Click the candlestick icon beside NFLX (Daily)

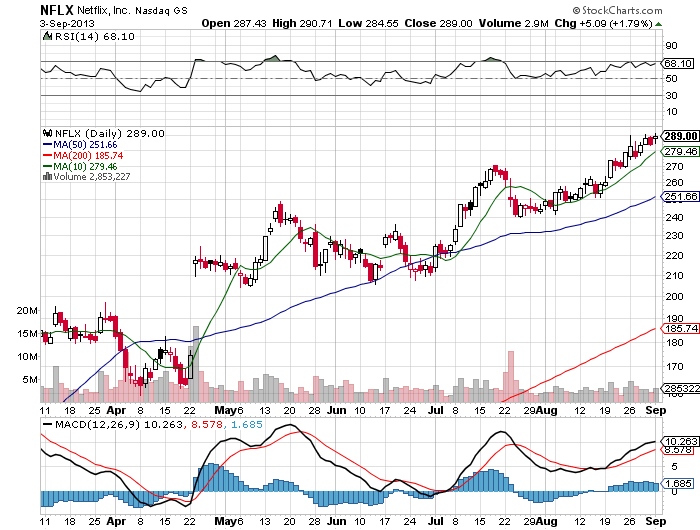click(47, 133)
